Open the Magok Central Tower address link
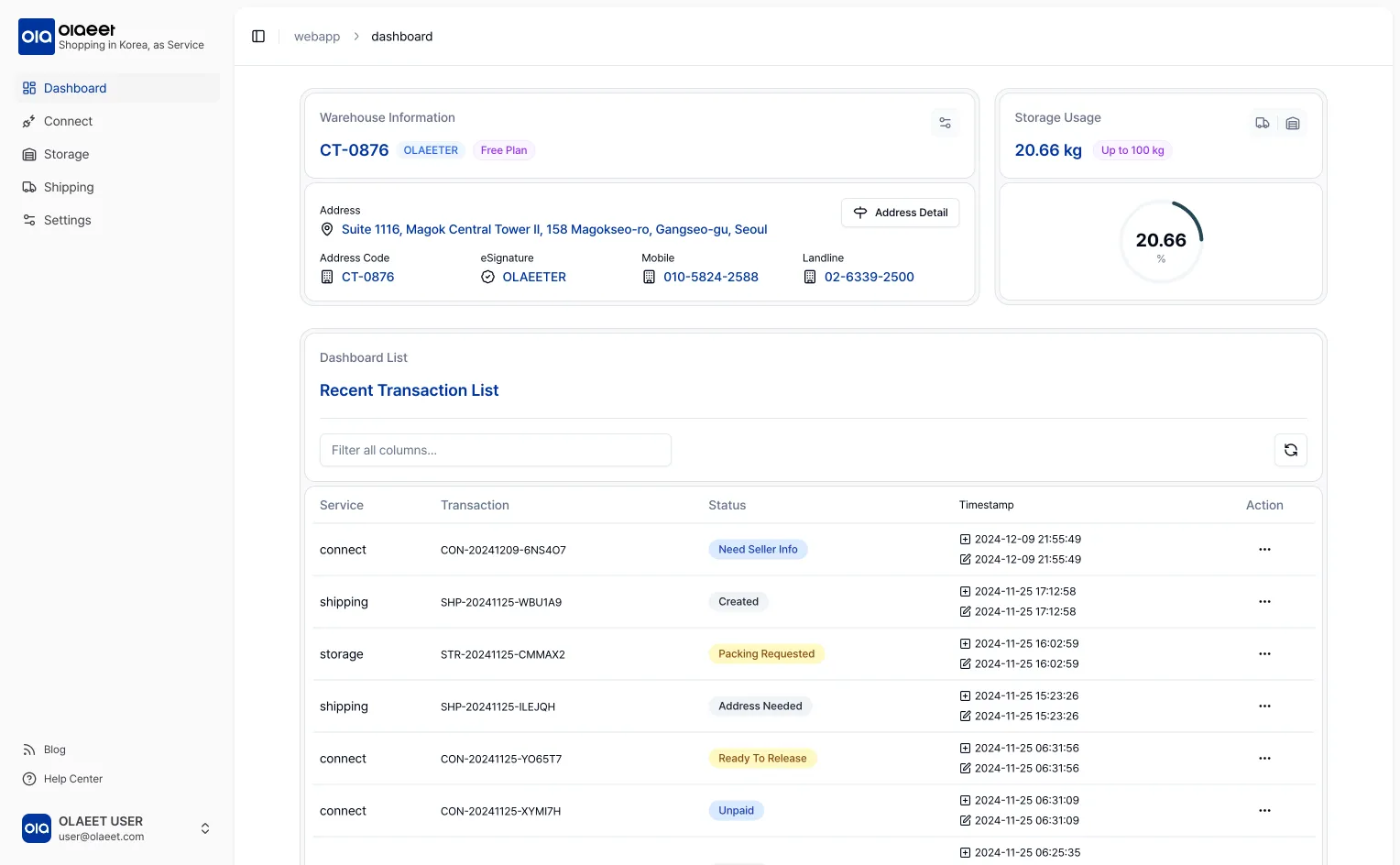 pyautogui.click(x=553, y=229)
